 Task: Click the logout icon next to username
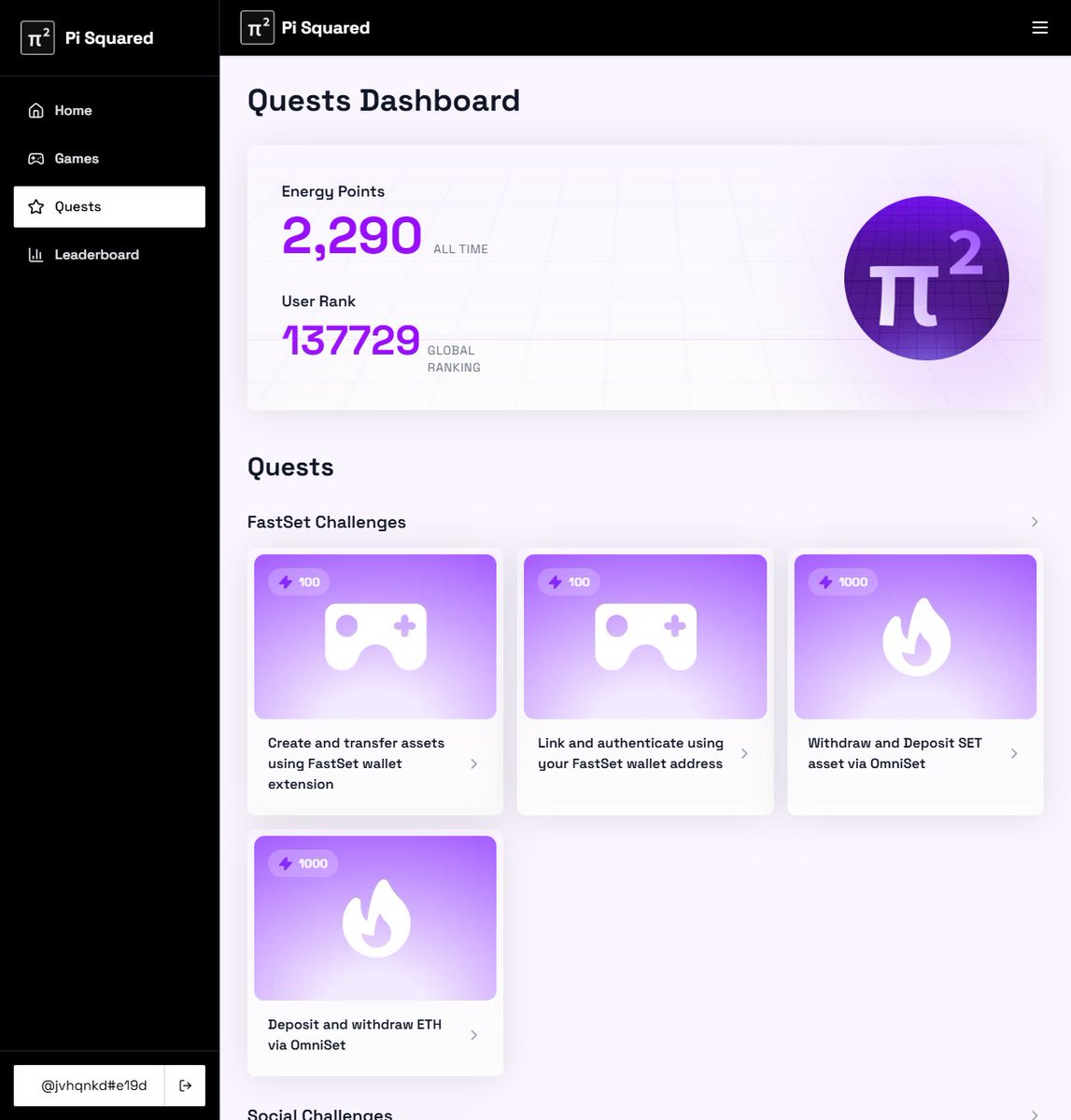[185, 1085]
